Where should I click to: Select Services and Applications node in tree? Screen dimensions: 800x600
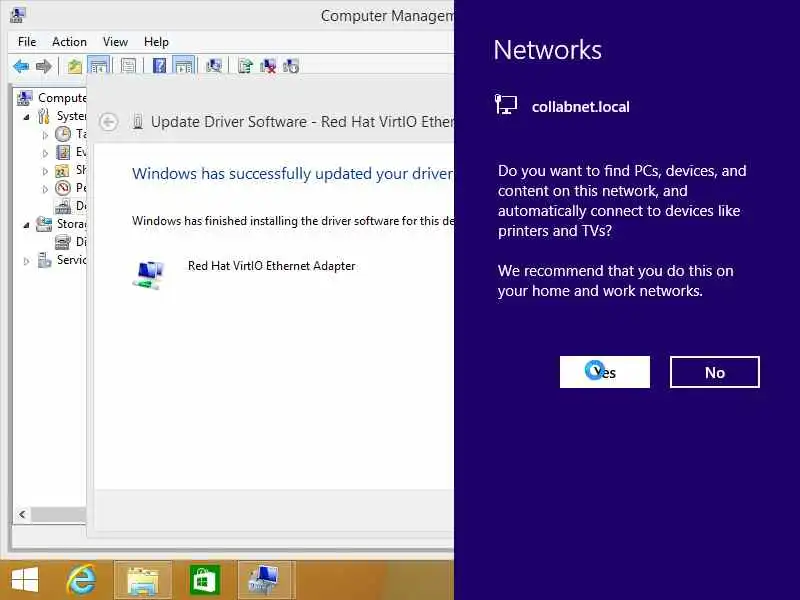pyautogui.click(x=61, y=260)
